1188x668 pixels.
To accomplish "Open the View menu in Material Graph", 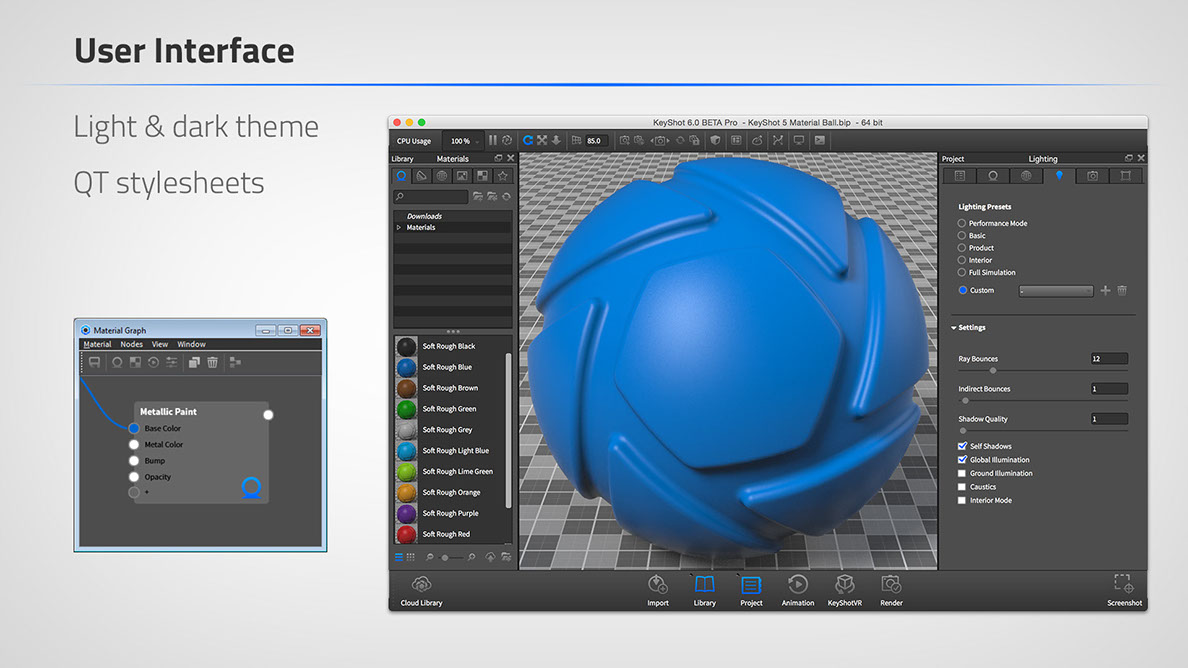I will 159,344.
